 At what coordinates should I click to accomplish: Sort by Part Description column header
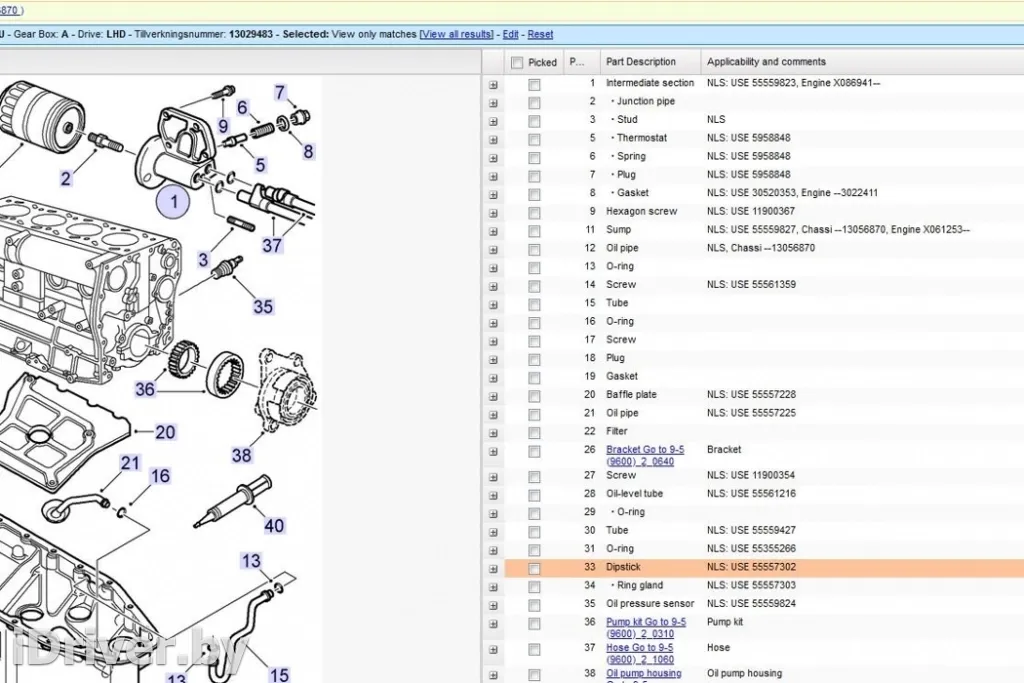coord(641,62)
